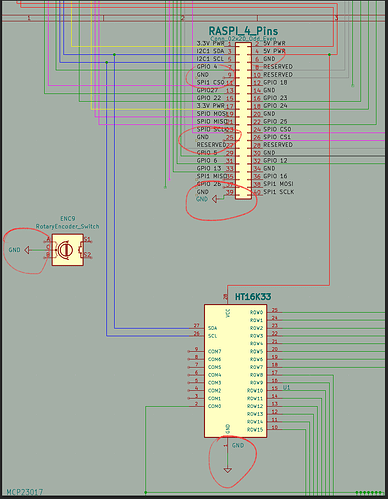The width and height of the screenshot is (388, 499).
Task: Click the SPI1 SCLK pin label
Action: 279,192
